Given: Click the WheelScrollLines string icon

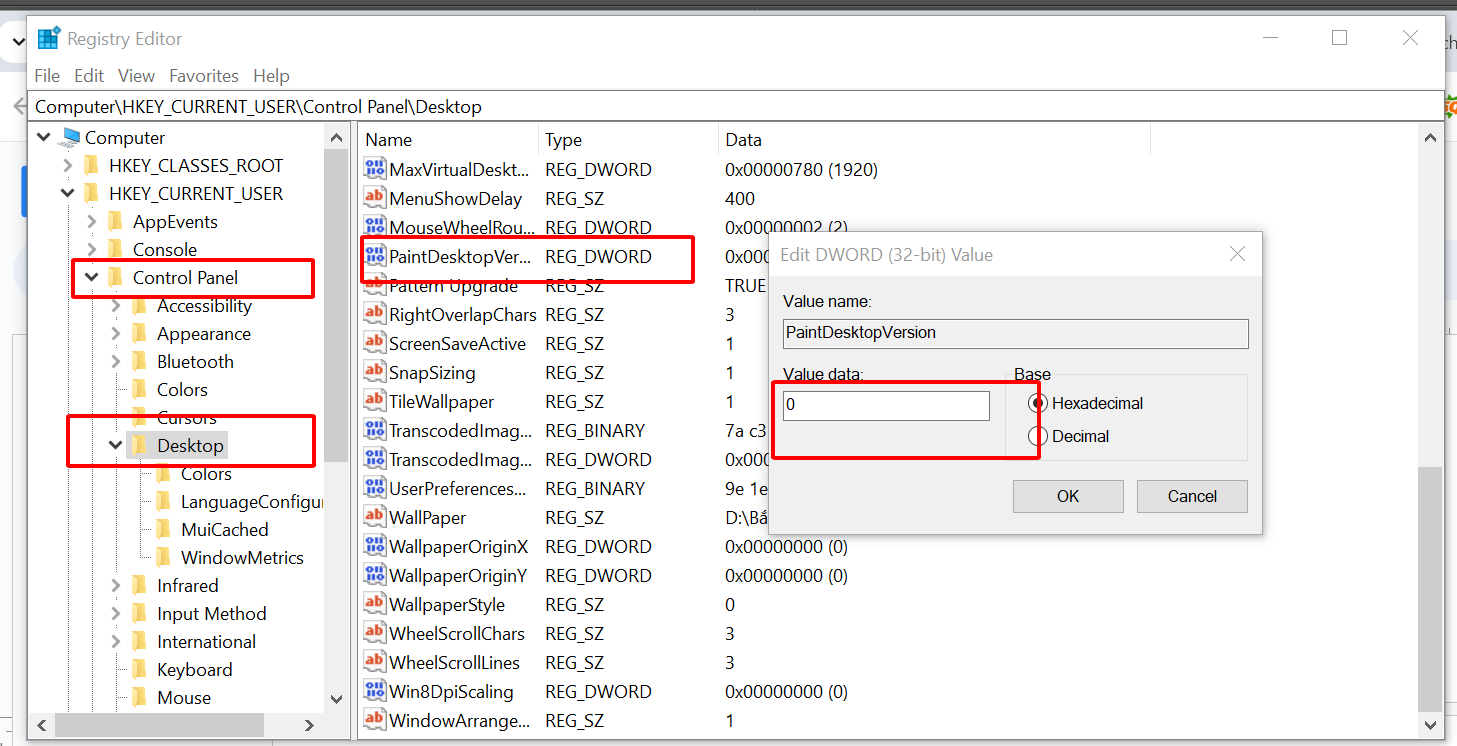Looking at the screenshot, I should pos(374,662).
